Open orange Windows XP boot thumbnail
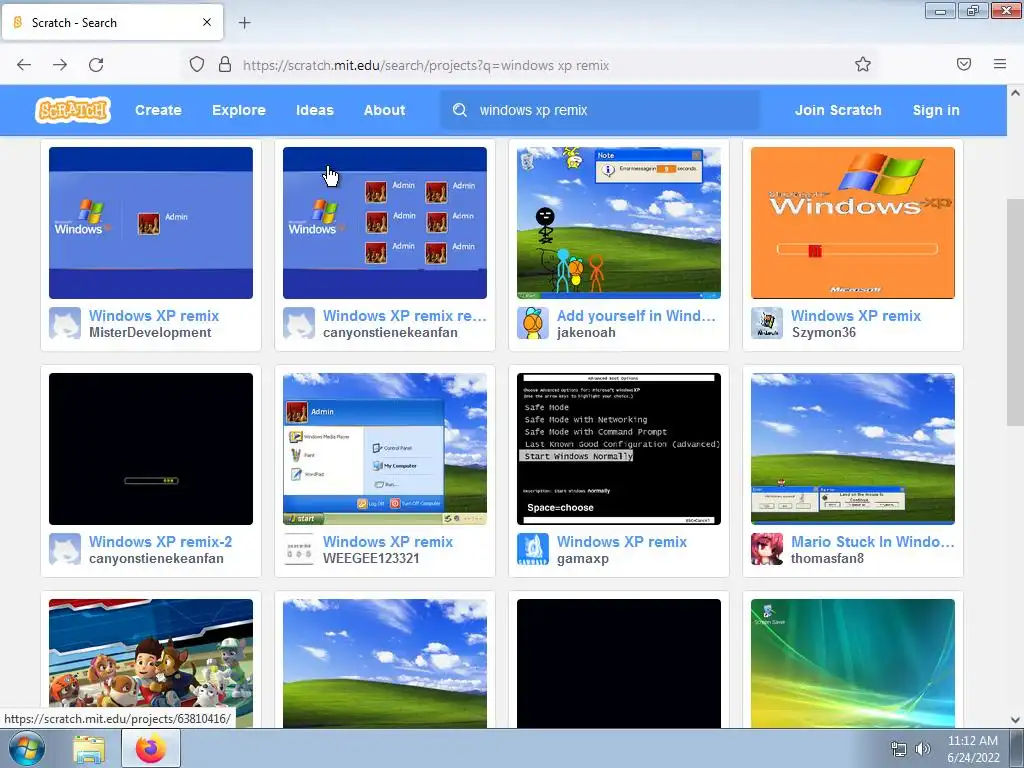Viewport: 1024px width, 768px height. [853, 223]
